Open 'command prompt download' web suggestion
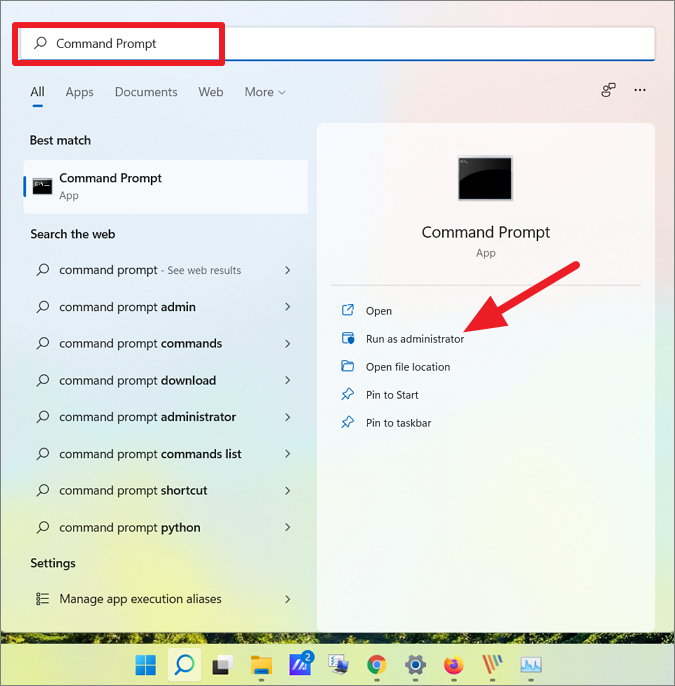This screenshot has width=675, height=686. click(164, 380)
